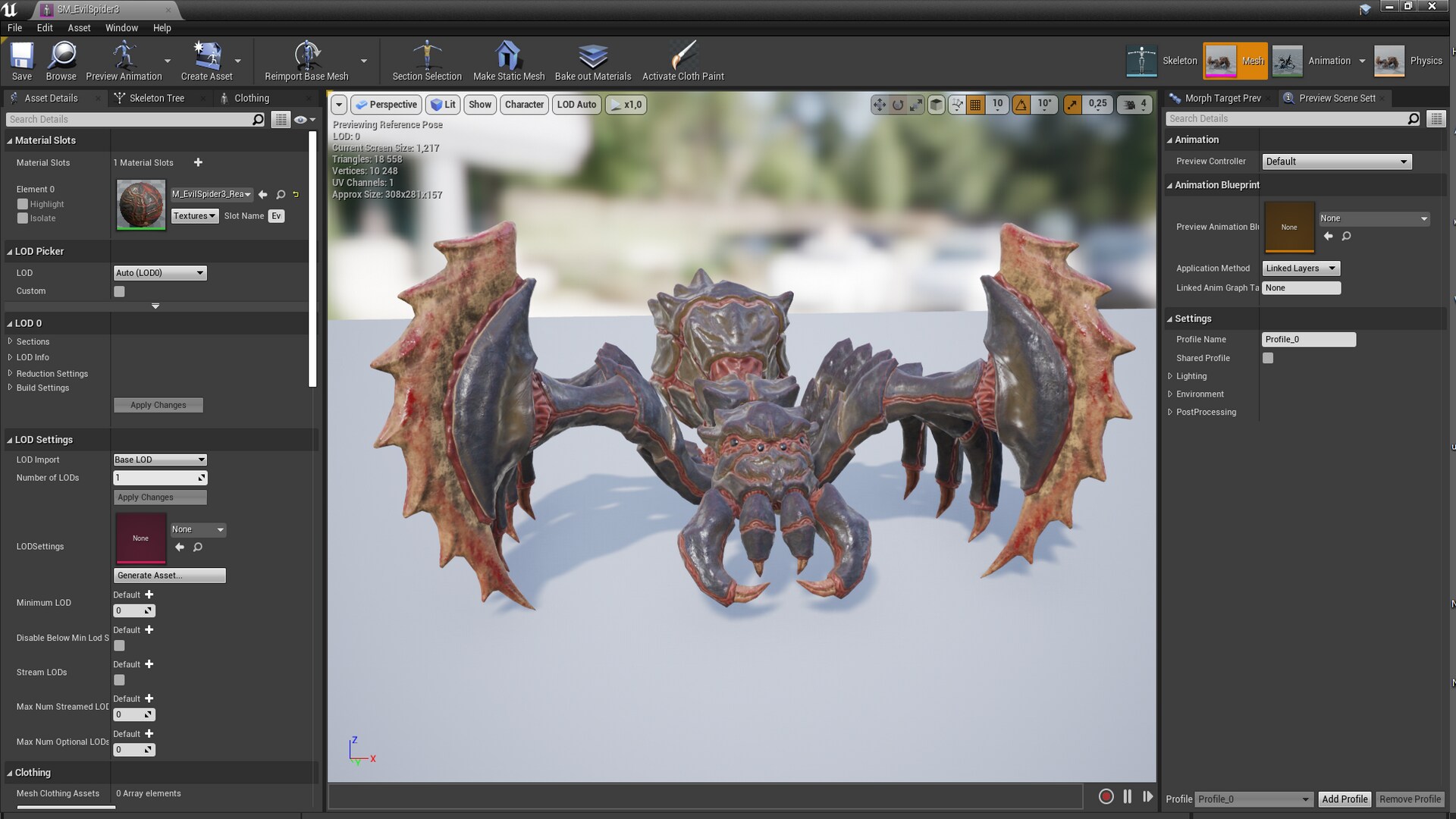Click the Generate Asset button
1456x819 pixels.
tap(169, 576)
